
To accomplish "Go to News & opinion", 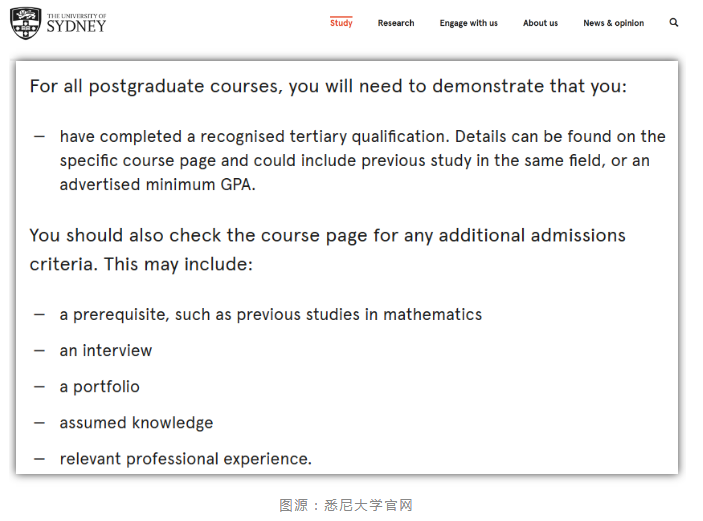I will click(x=613, y=23).
